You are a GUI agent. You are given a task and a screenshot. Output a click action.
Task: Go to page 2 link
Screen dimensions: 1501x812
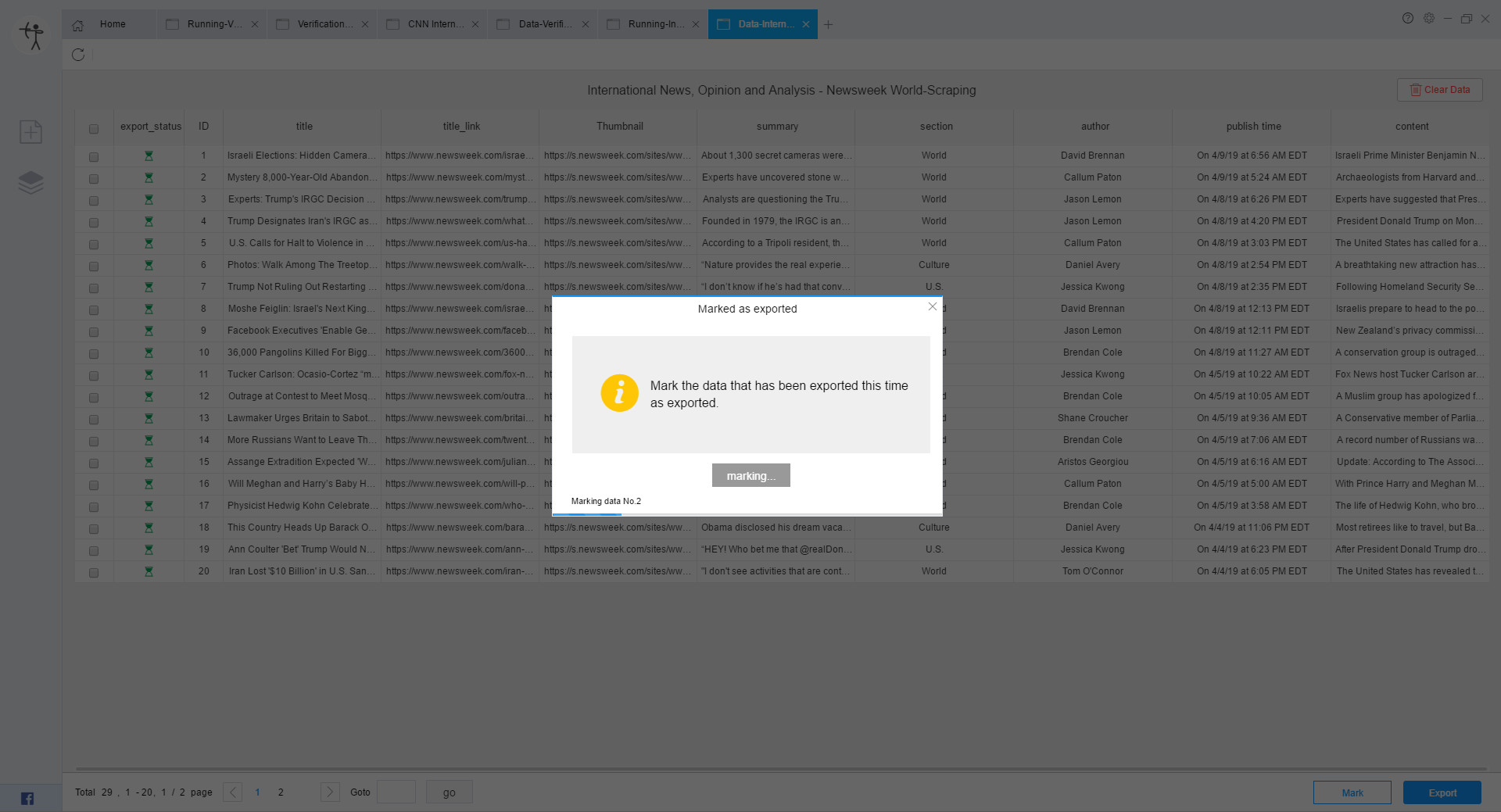pos(281,792)
